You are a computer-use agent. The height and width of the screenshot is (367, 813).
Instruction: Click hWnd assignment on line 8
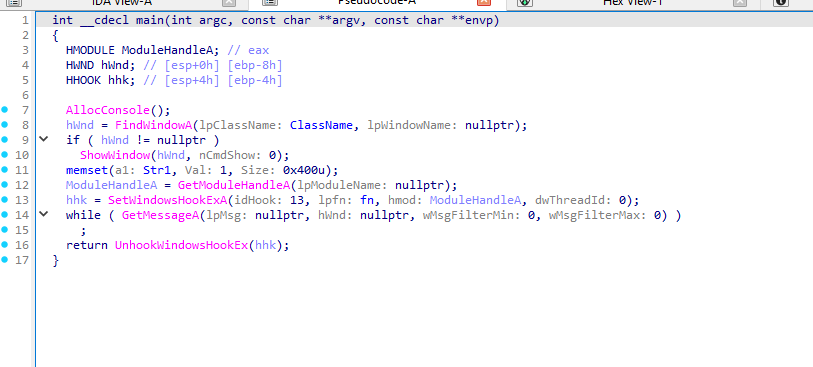click(80, 125)
